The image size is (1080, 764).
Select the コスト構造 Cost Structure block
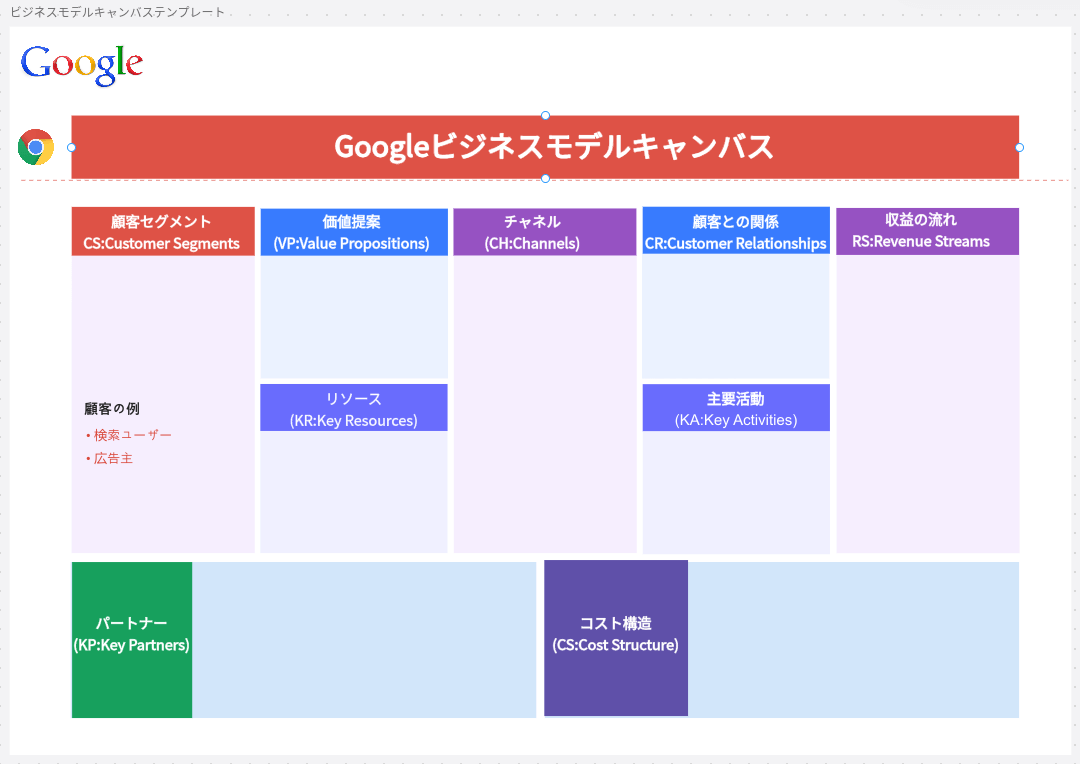[616, 638]
